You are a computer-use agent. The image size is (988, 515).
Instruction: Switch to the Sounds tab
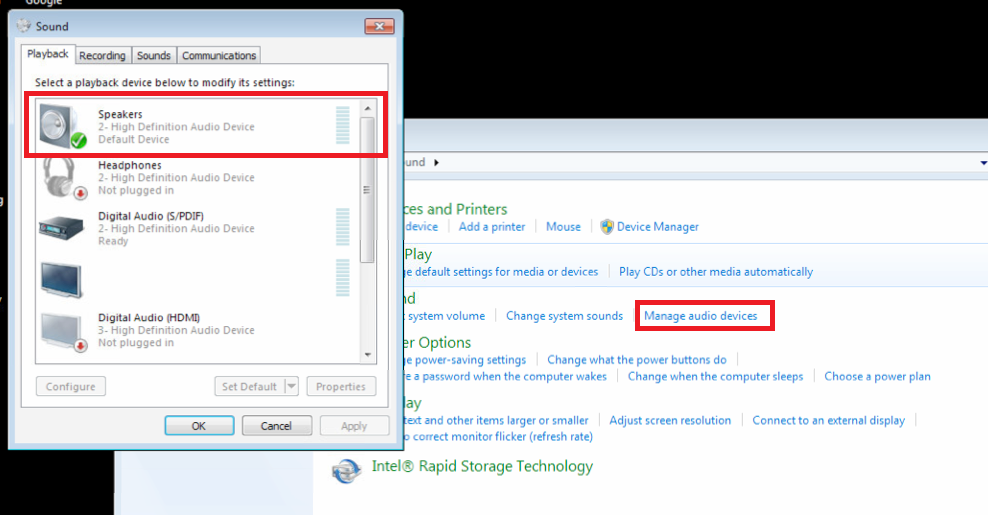[x=154, y=56]
